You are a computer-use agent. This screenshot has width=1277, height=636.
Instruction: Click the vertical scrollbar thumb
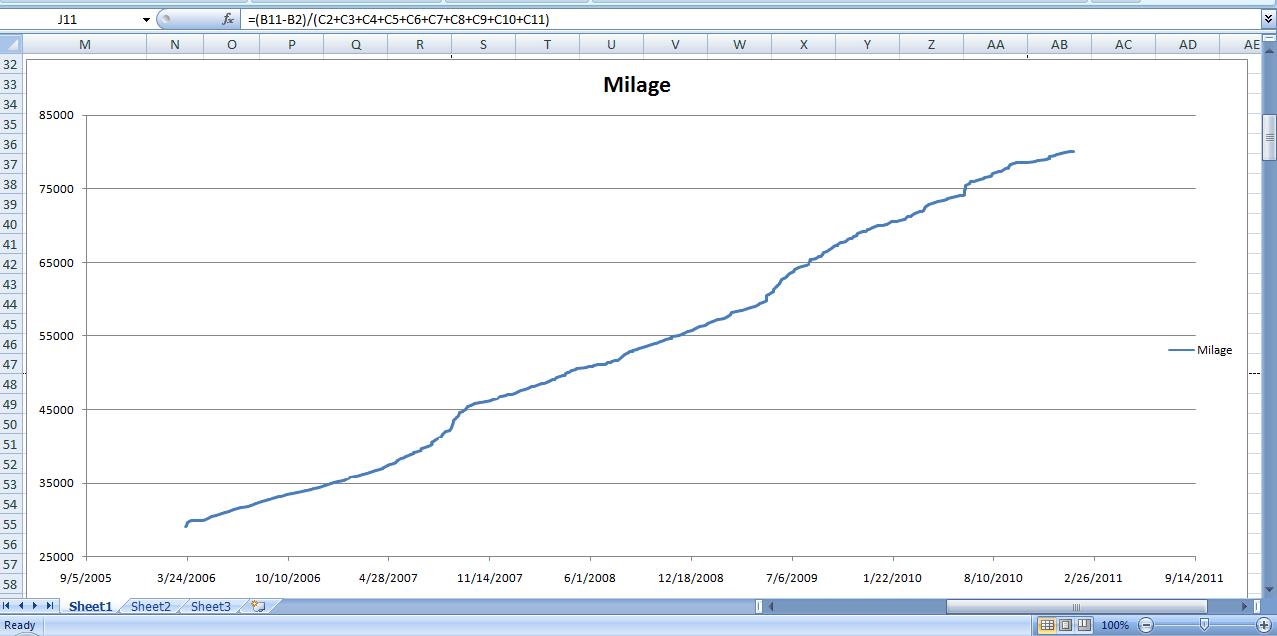pos(1269,138)
